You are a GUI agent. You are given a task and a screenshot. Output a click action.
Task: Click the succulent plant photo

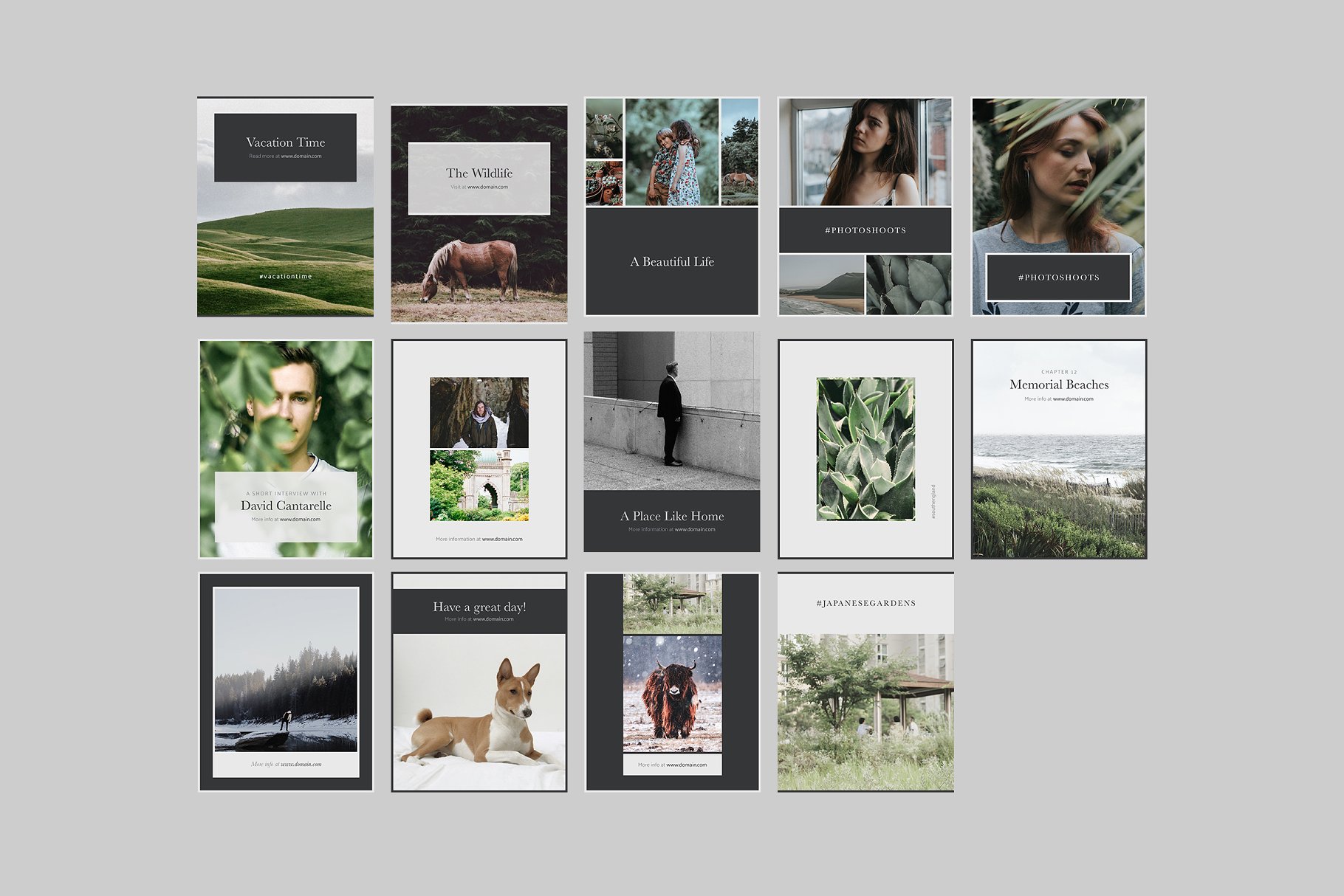click(x=865, y=449)
